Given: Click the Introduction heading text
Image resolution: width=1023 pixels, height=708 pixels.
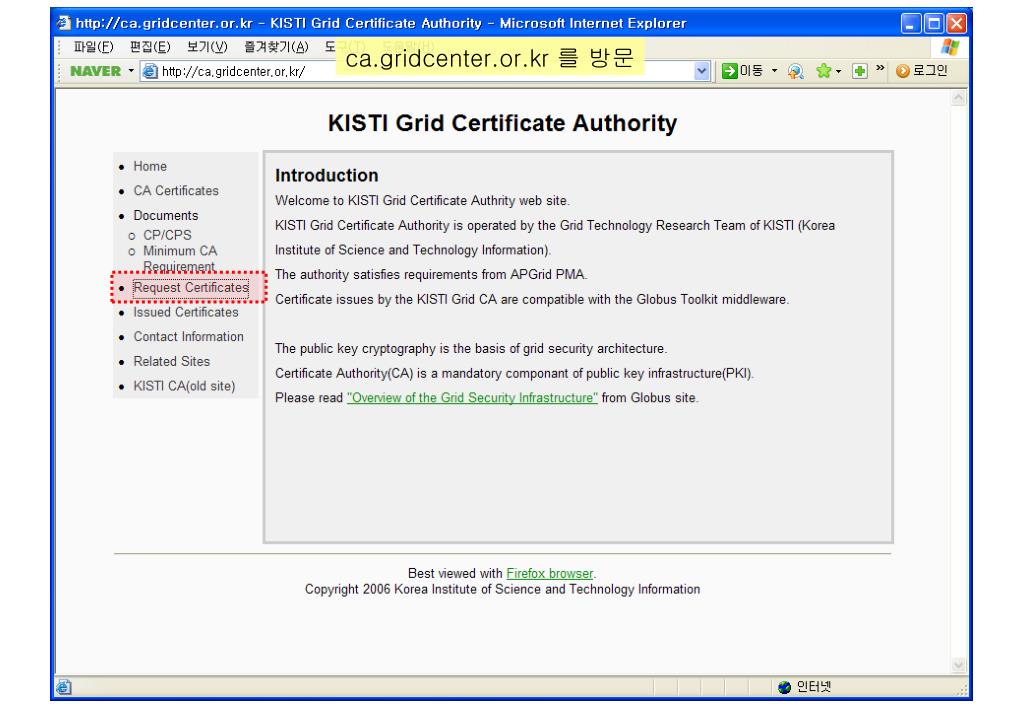Looking at the screenshot, I should coord(326,176).
